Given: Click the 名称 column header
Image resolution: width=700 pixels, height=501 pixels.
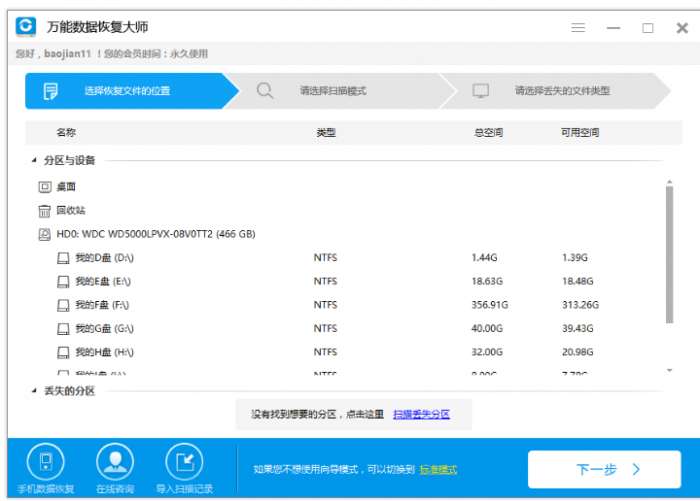Looking at the screenshot, I should (x=66, y=132).
